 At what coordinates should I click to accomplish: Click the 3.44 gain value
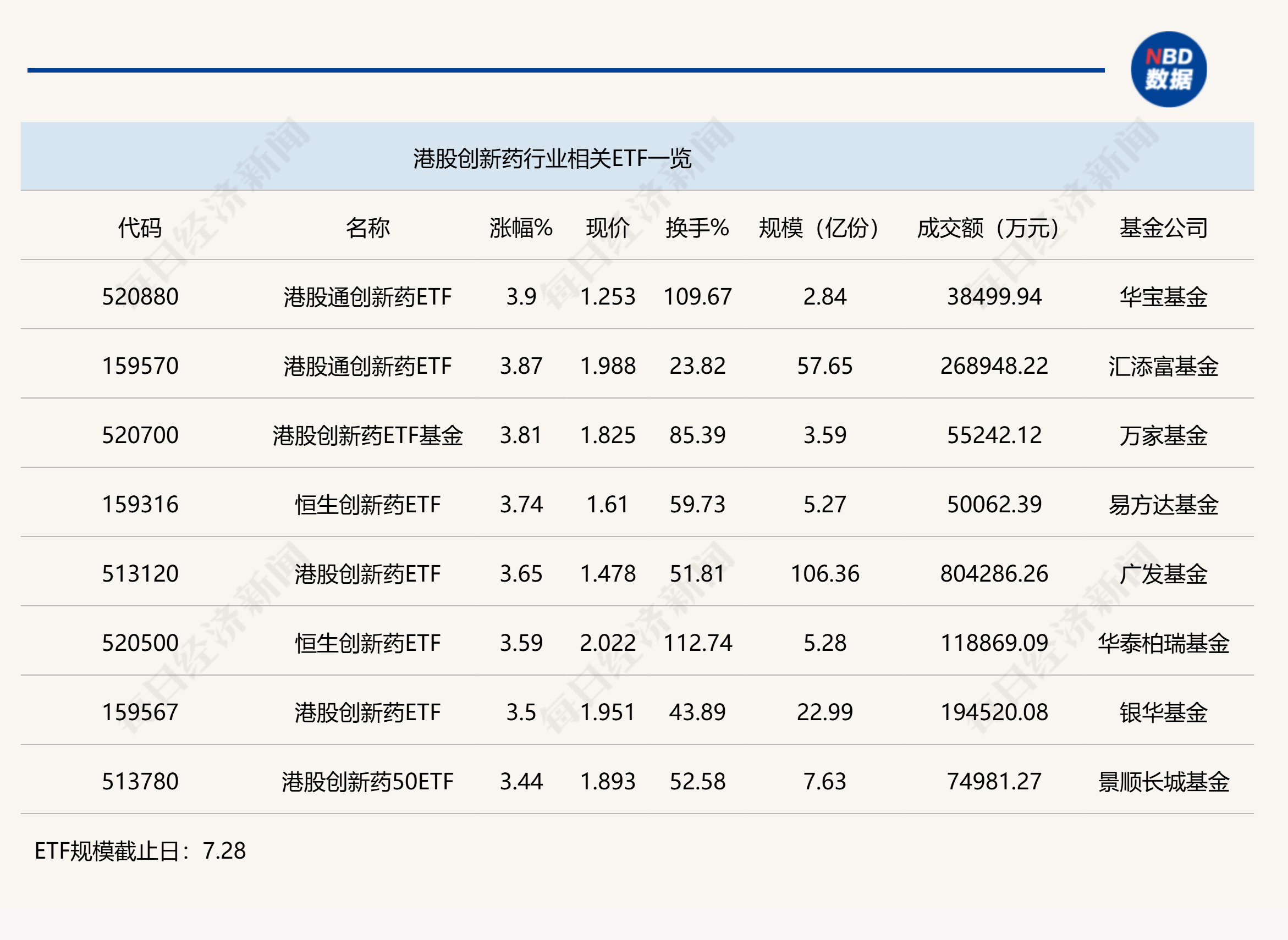[x=521, y=781]
